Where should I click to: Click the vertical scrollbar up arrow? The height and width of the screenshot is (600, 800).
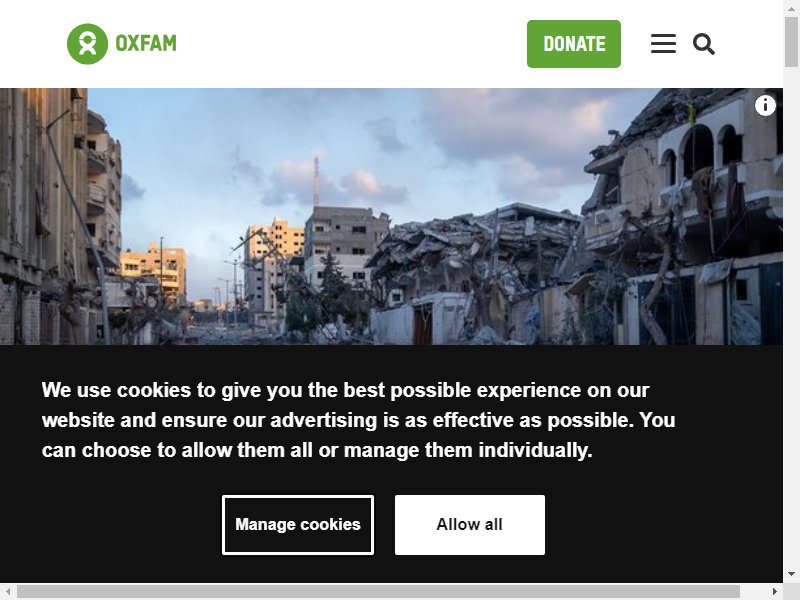791,8
